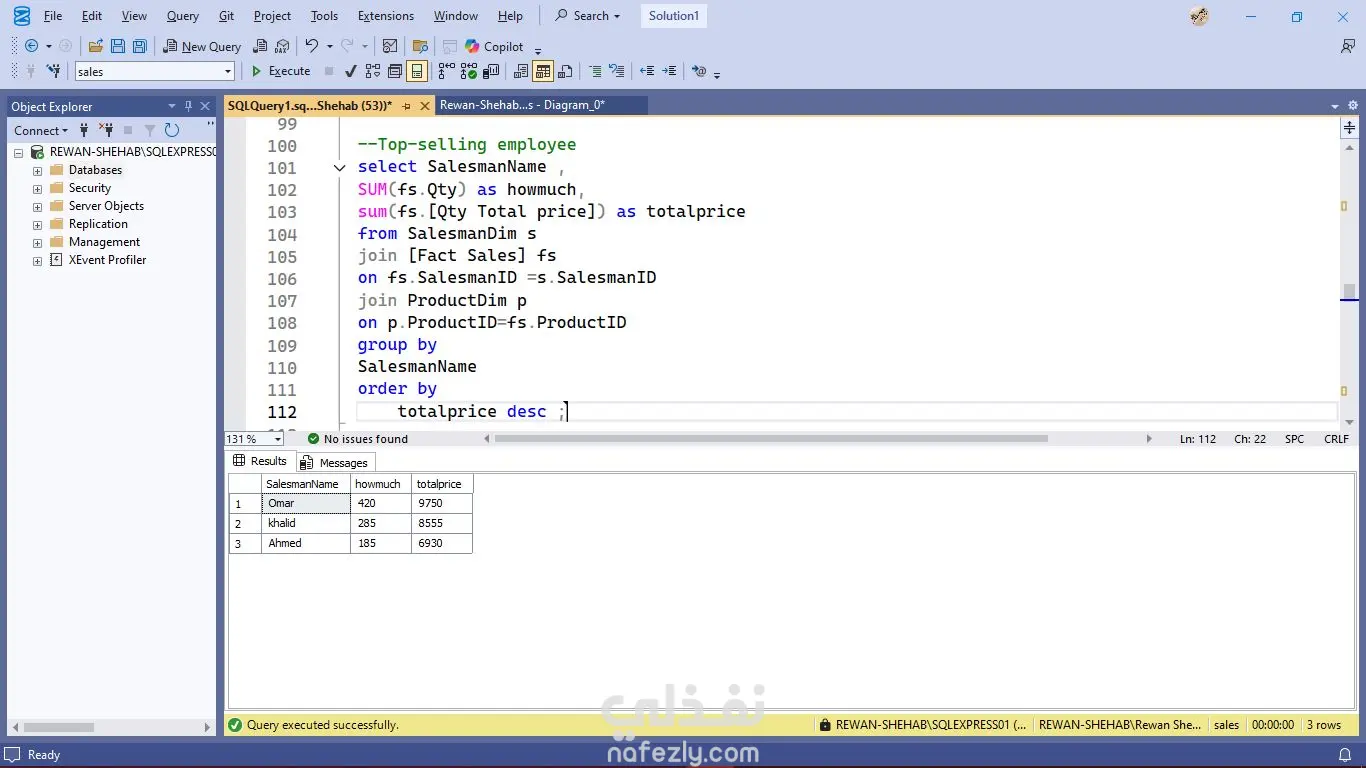Open the 131 % zoom level dropdown
Image resolution: width=1366 pixels, height=768 pixels.
[x=278, y=439]
